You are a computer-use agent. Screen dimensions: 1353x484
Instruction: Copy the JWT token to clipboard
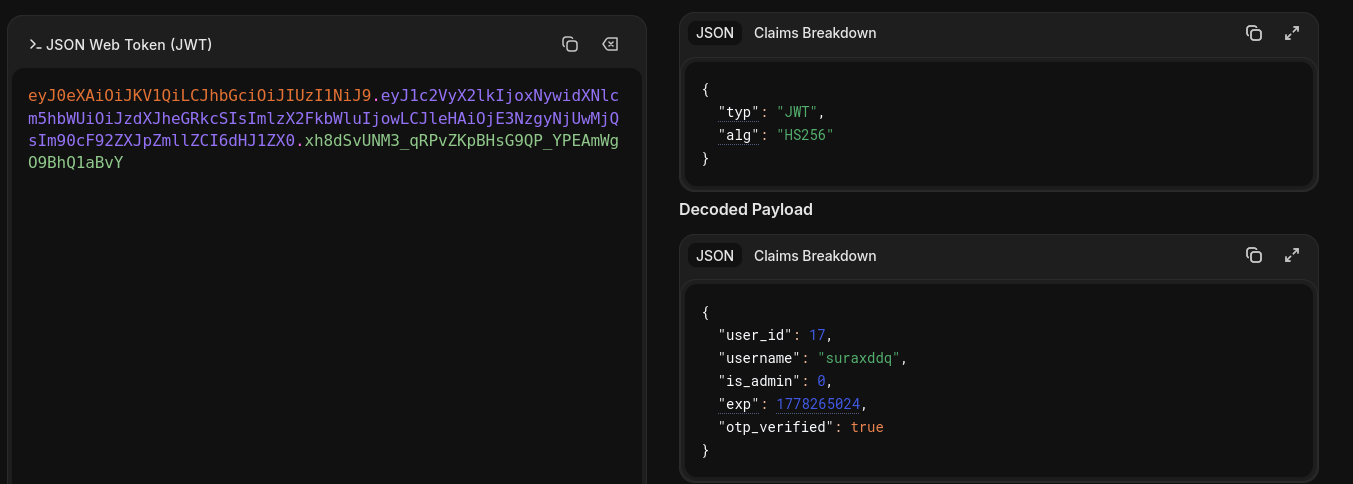click(x=570, y=44)
